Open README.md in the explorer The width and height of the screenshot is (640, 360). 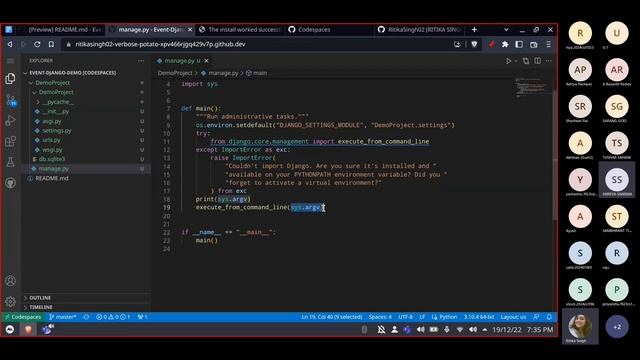point(52,178)
